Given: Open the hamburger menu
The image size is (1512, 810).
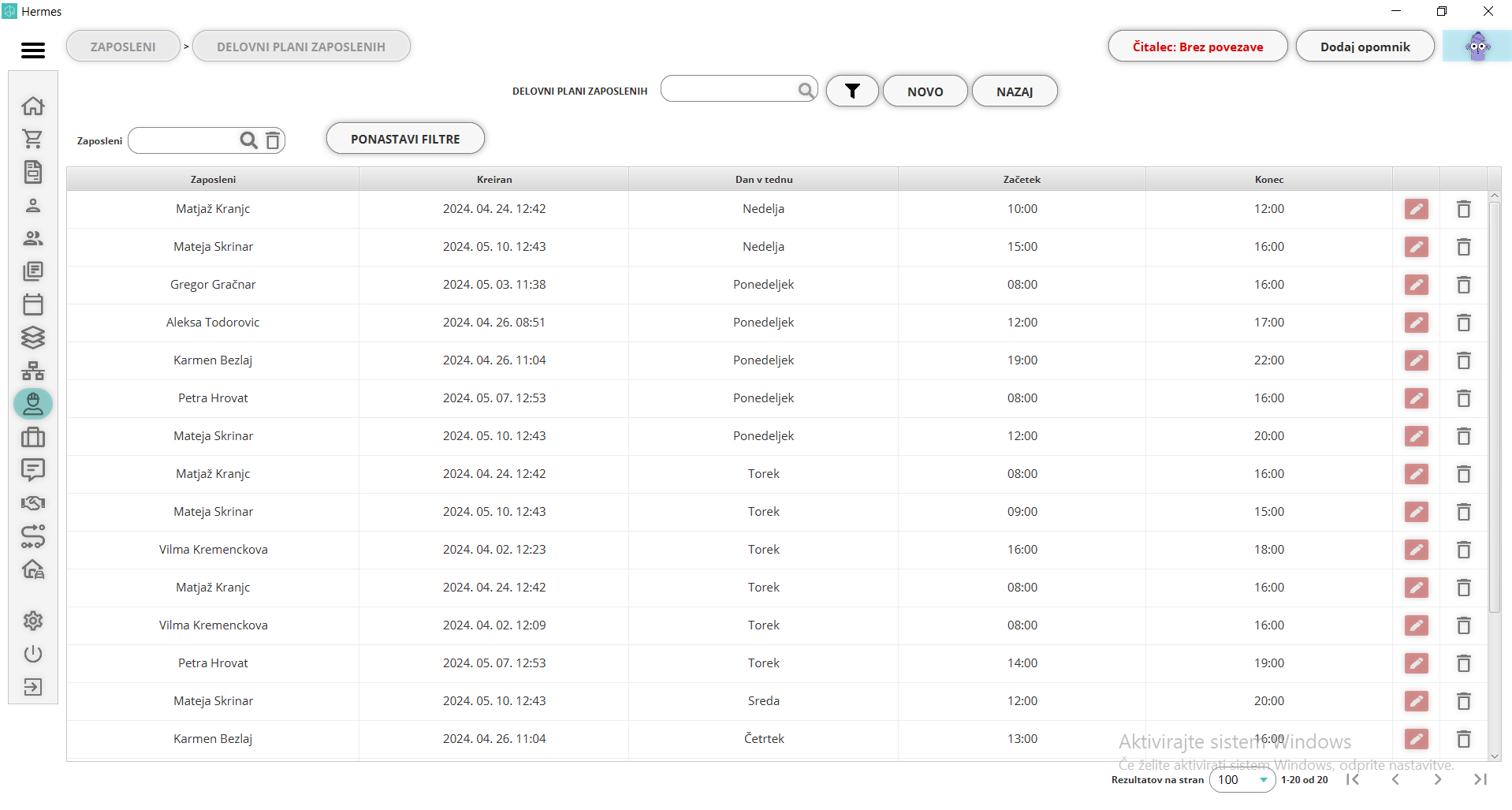Looking at the screenshot, I should point(33,50).
